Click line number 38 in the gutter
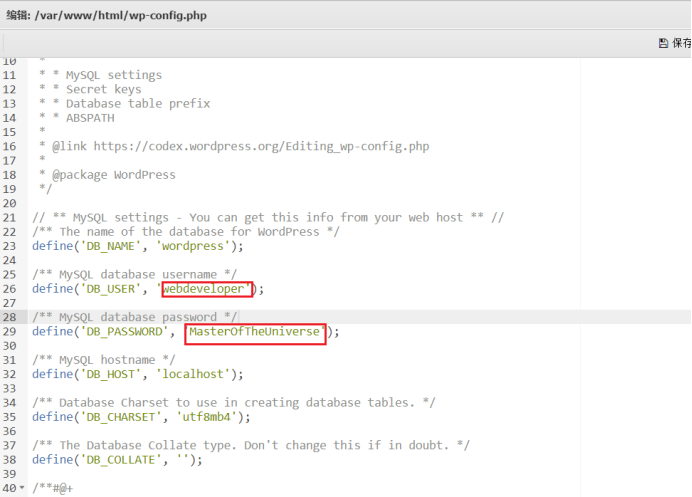692x497 pixels. 9,460
